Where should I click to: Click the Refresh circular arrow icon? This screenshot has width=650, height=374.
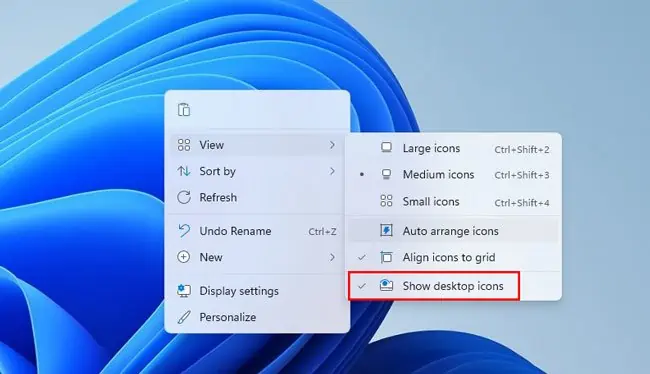click(184, 197)
